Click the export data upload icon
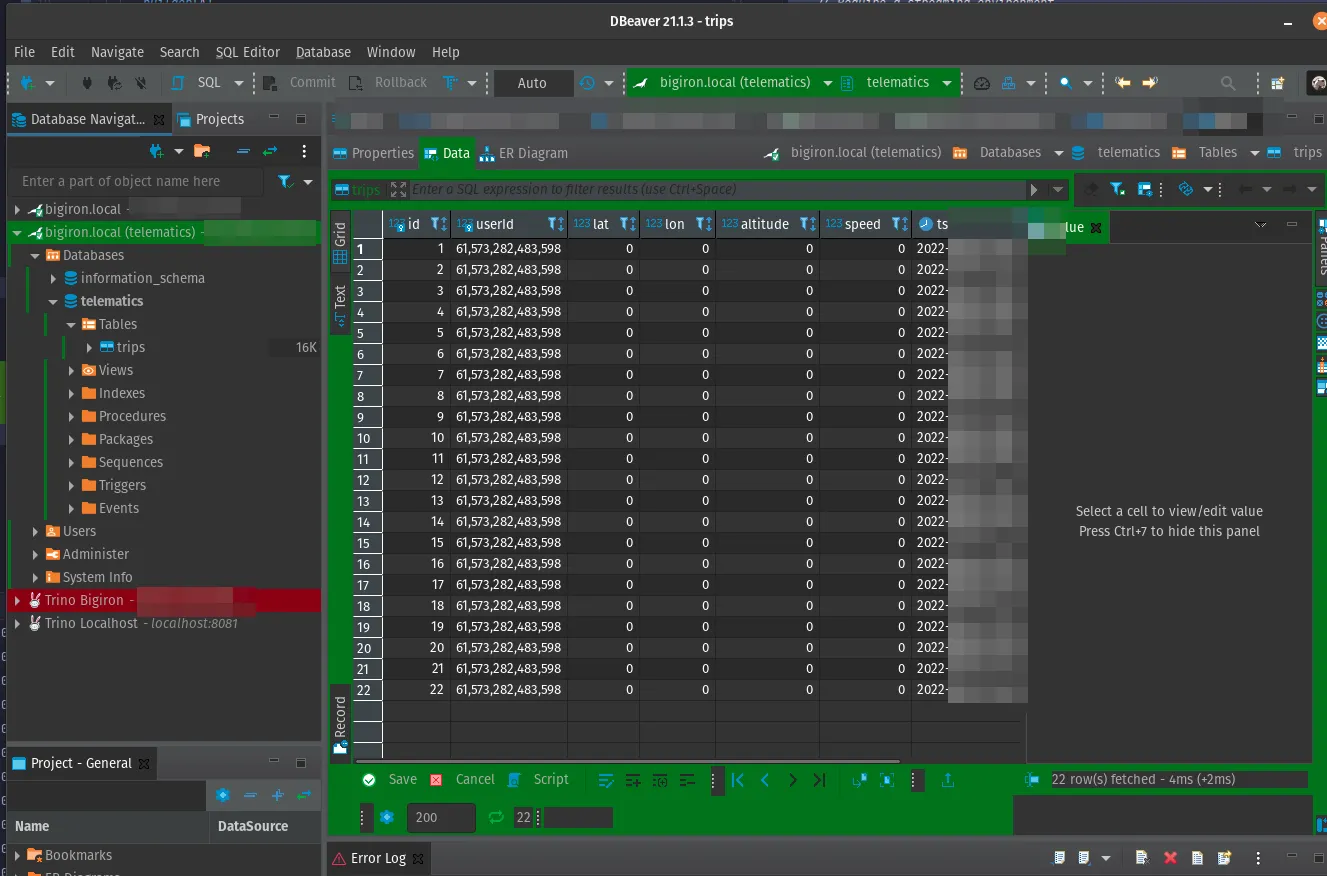 coord(948,780)
